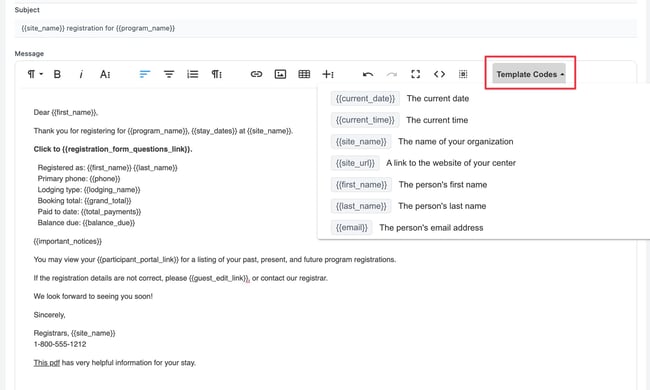Open the font size tool
The image size is (650, 390).
[x=105, y=74]
